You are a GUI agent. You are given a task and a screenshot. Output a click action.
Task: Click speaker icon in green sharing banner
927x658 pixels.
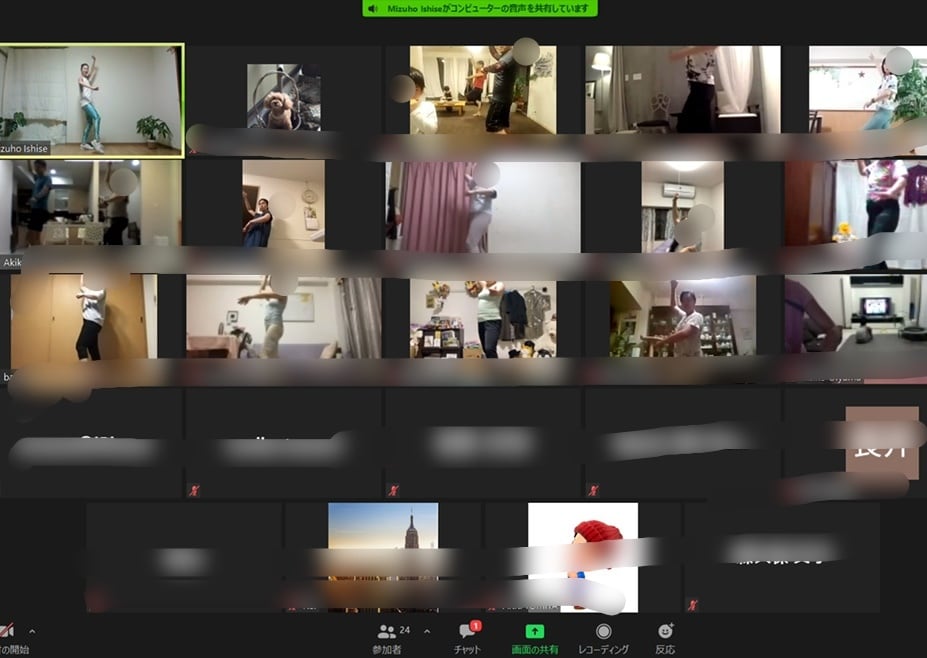(372, 8)
